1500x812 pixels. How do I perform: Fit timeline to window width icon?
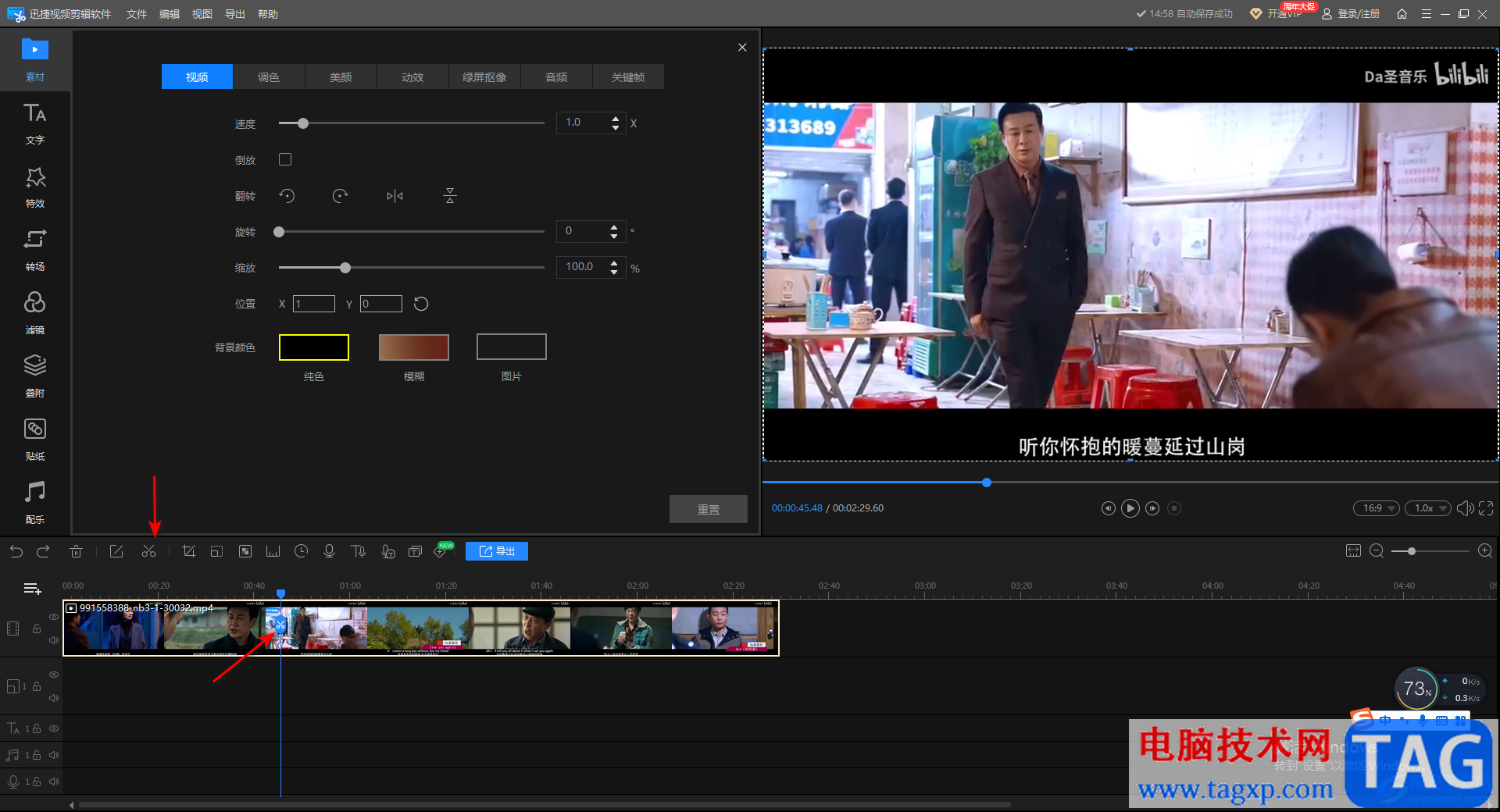pos(1353,551)
